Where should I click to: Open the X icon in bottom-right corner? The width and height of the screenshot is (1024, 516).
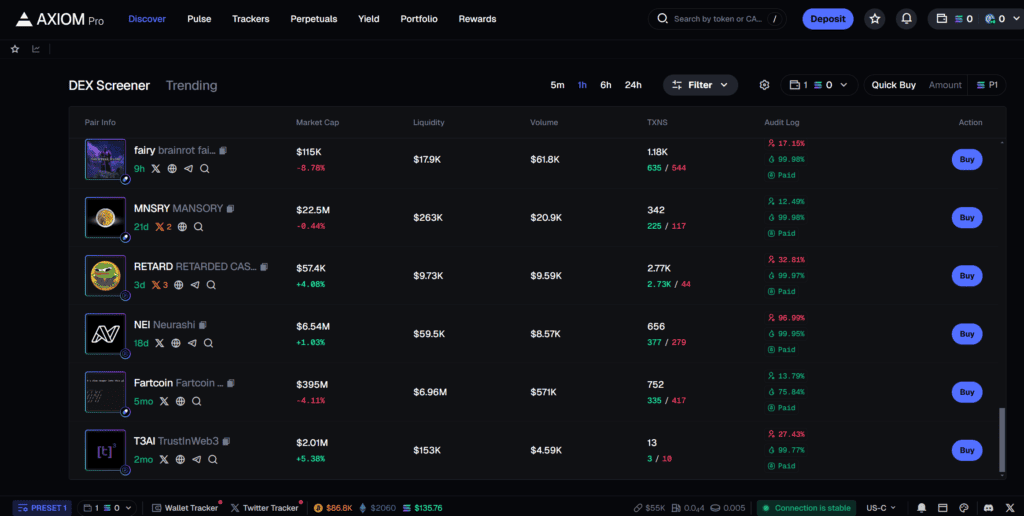(x=1010, y=508)
